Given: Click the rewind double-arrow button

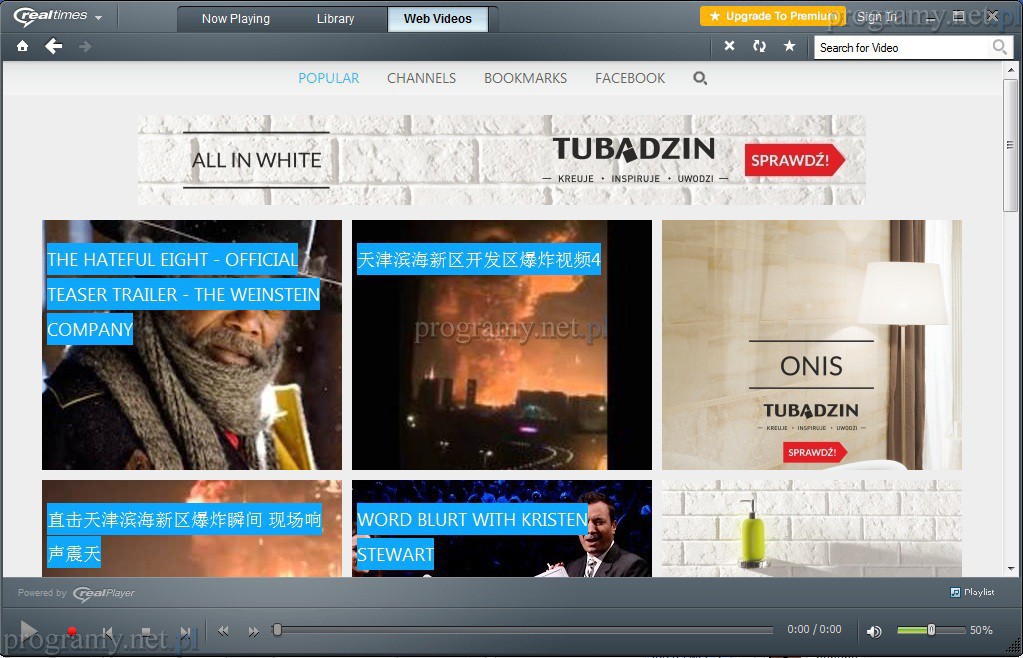Looking at the screenshot, I should (224, 631).
